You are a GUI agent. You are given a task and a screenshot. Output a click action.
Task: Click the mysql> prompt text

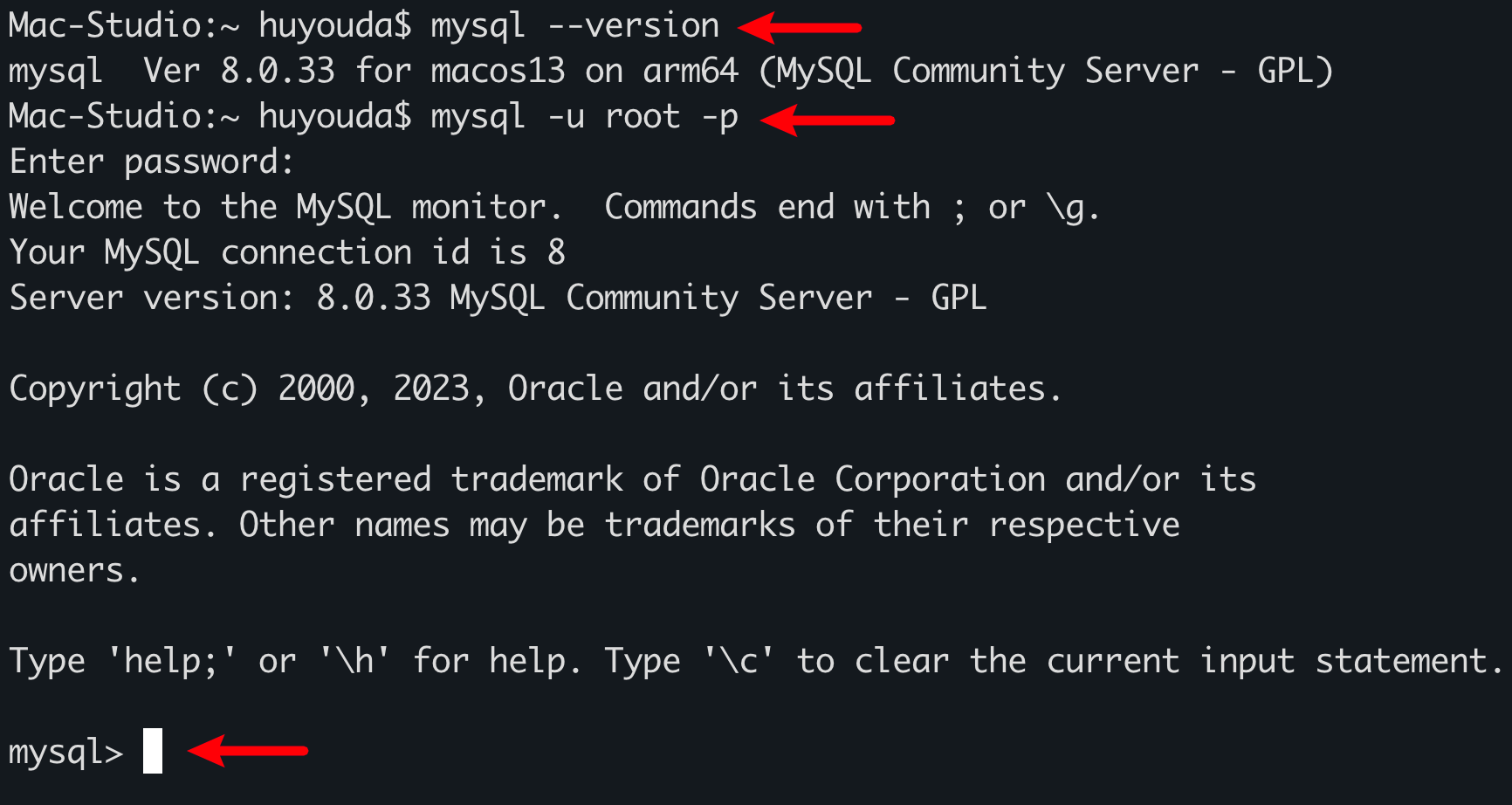(x=66, y=753)
